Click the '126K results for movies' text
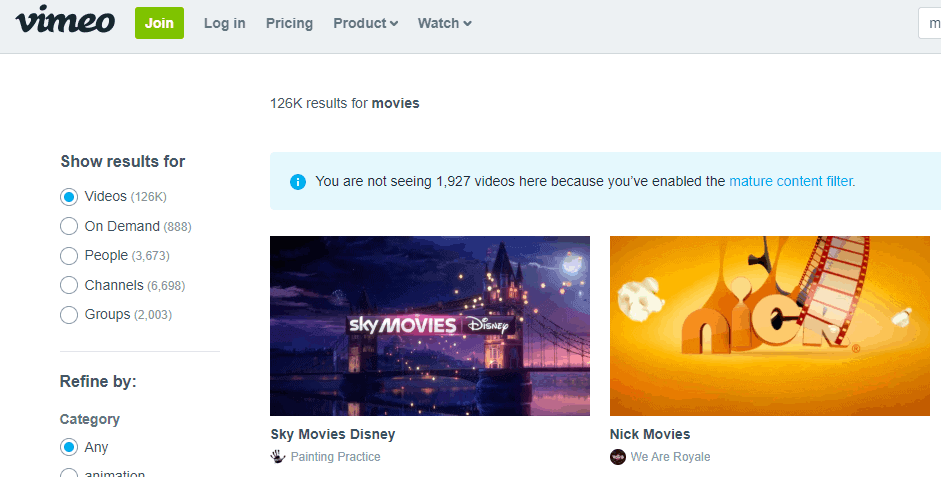941x477 pixels. click(x=344, y=103)
